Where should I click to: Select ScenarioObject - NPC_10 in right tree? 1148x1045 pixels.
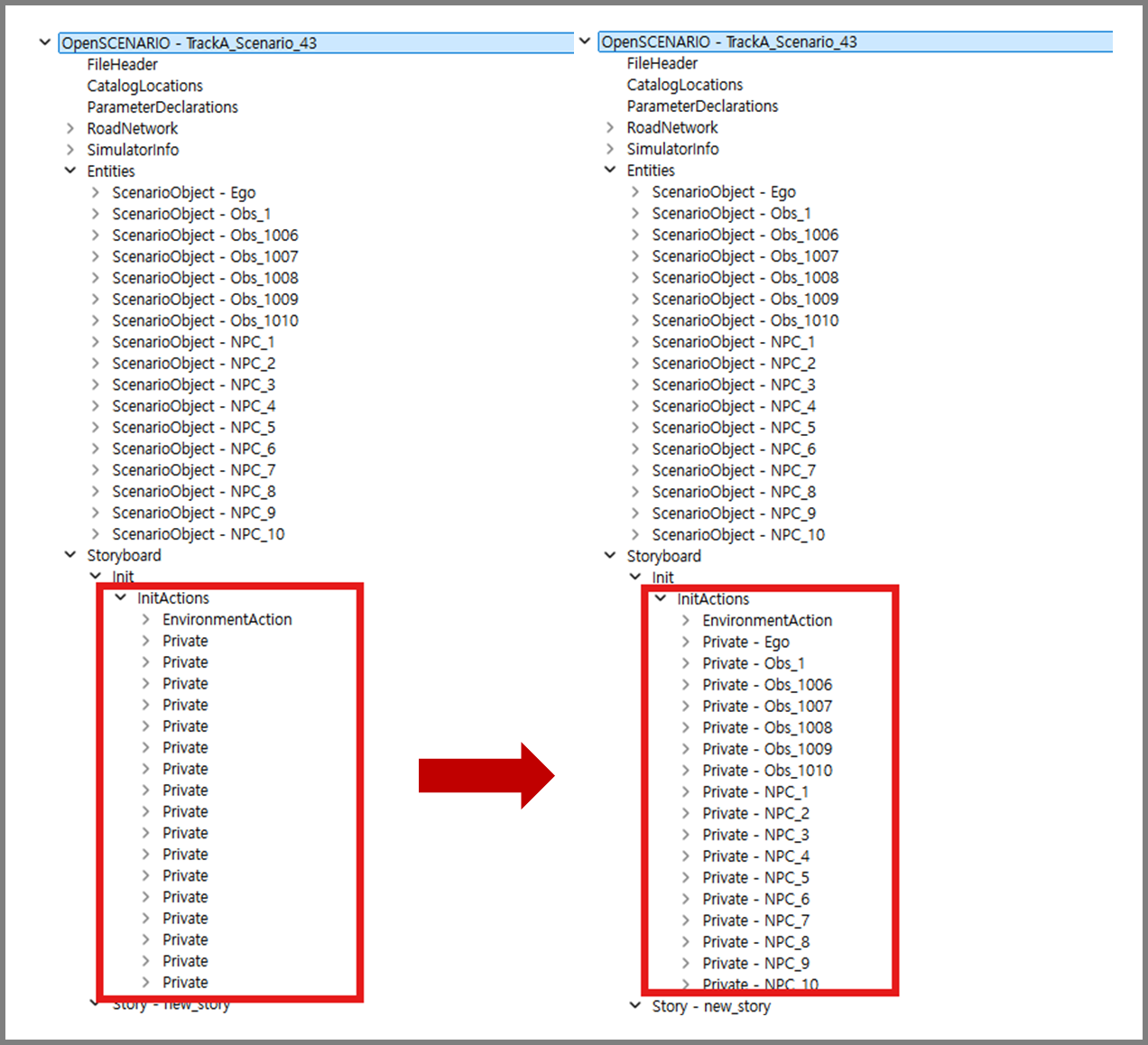pos(737,535)
